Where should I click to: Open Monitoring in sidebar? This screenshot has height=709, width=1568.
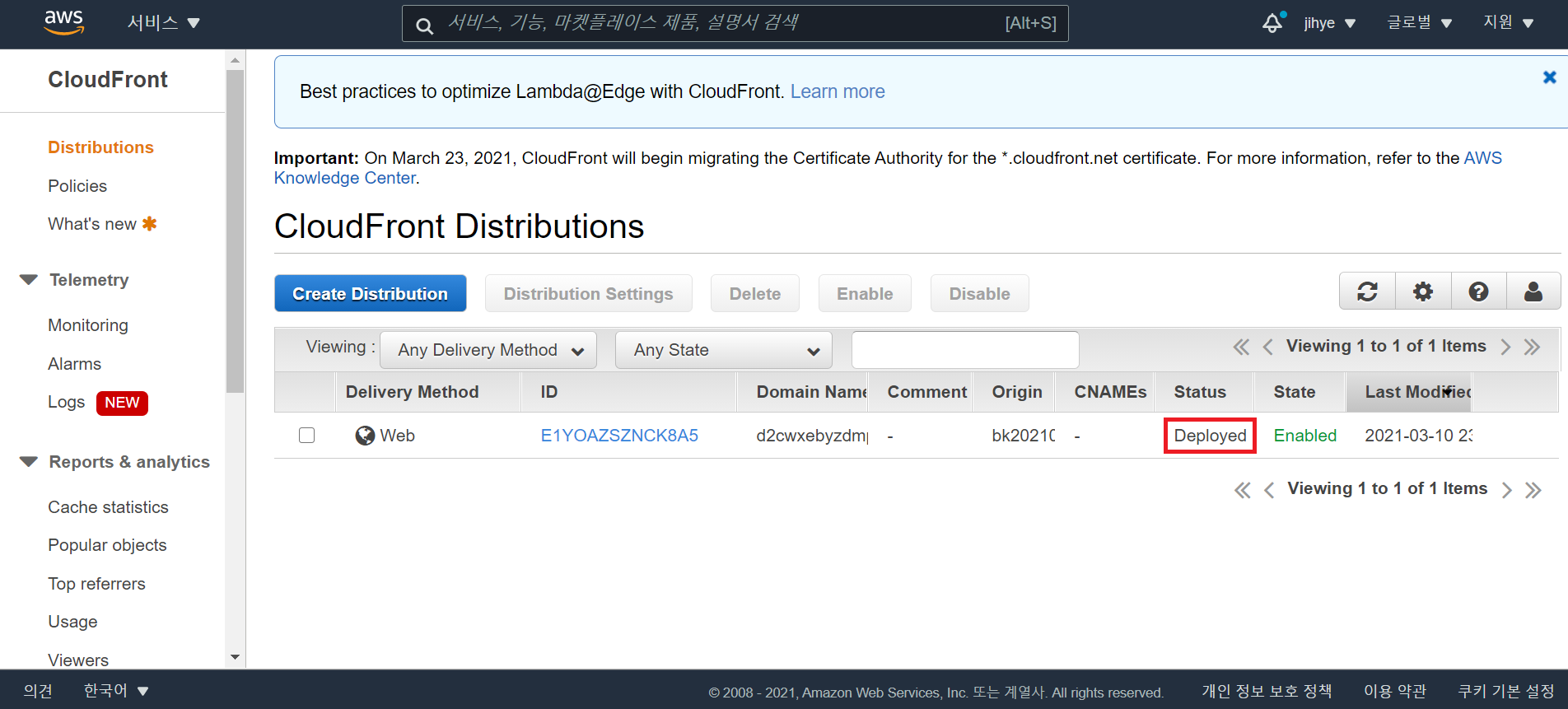tap(88, 325)
